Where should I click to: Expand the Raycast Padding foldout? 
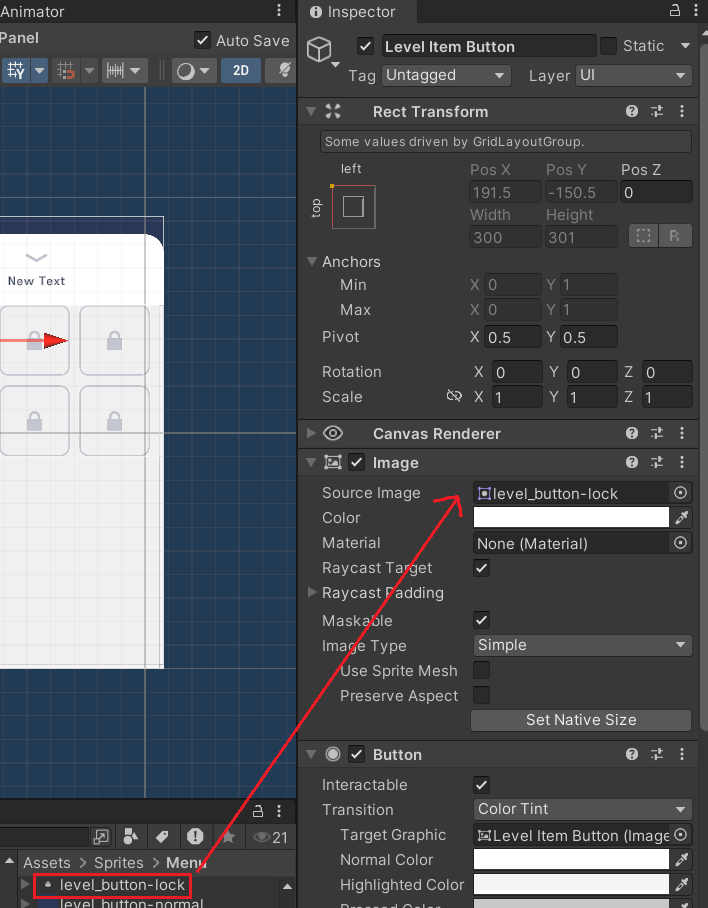[312, 592]
